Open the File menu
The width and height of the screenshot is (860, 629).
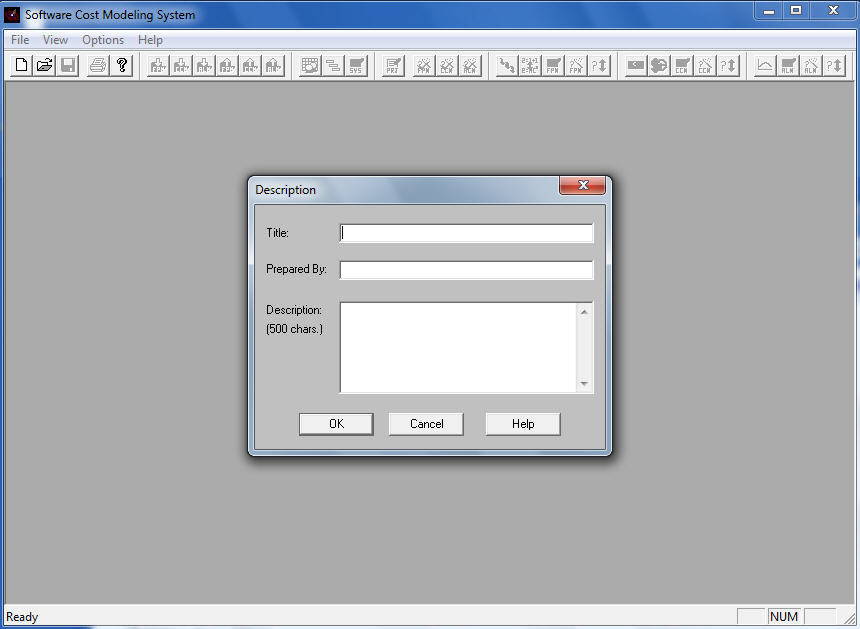[x=19, y=40]
